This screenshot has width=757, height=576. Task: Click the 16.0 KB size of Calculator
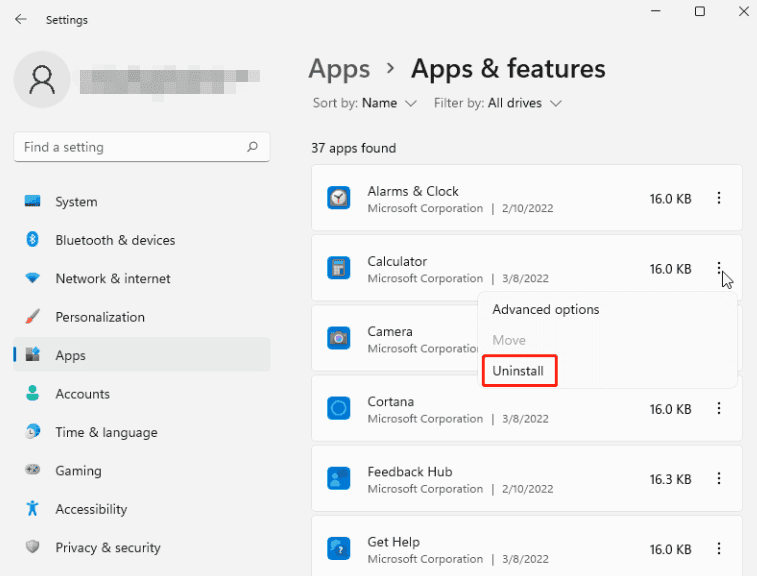[x=671, y=268]
